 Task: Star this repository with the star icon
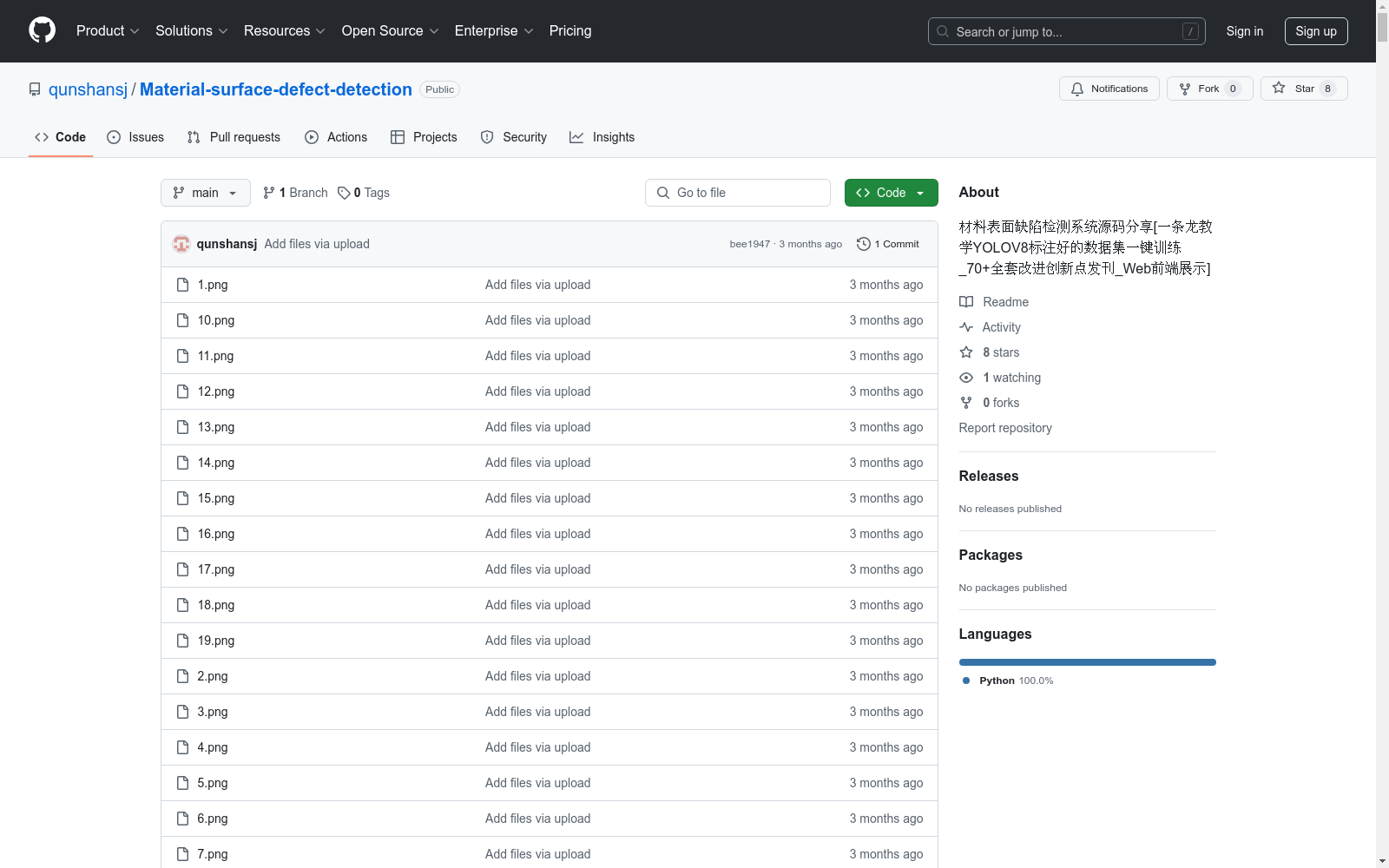click(1279, 88)
